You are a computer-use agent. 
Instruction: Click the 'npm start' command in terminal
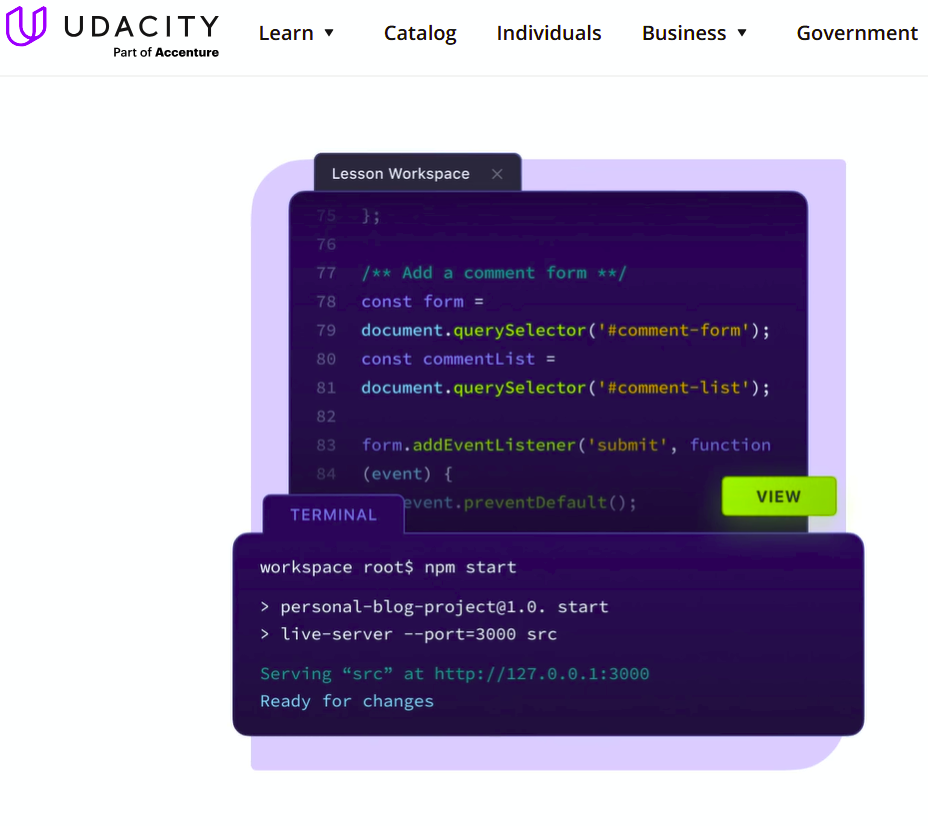[x=470, y=567]
